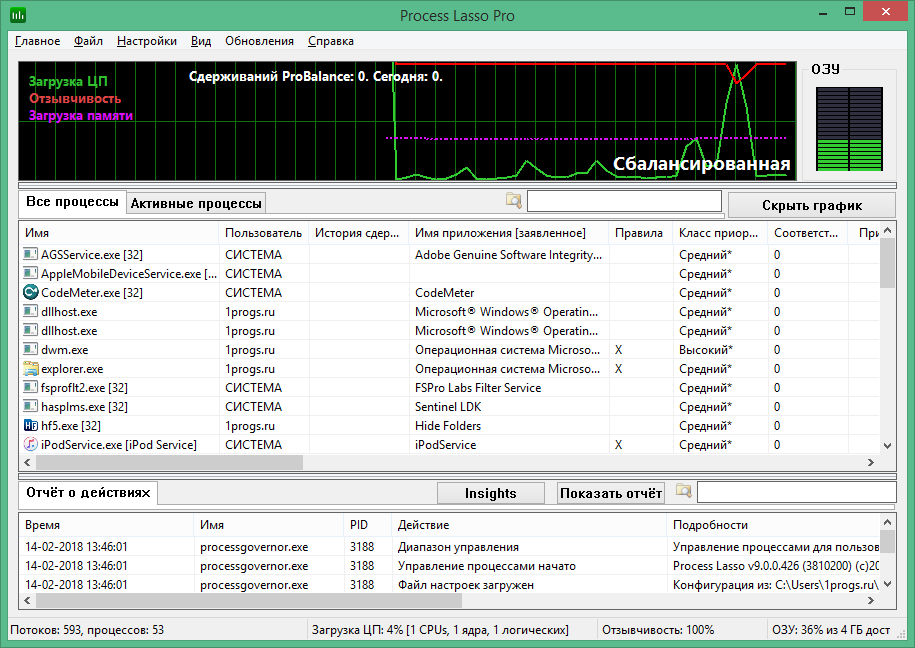
Task: Open the Настройки menu
Action: click(146, 41)
